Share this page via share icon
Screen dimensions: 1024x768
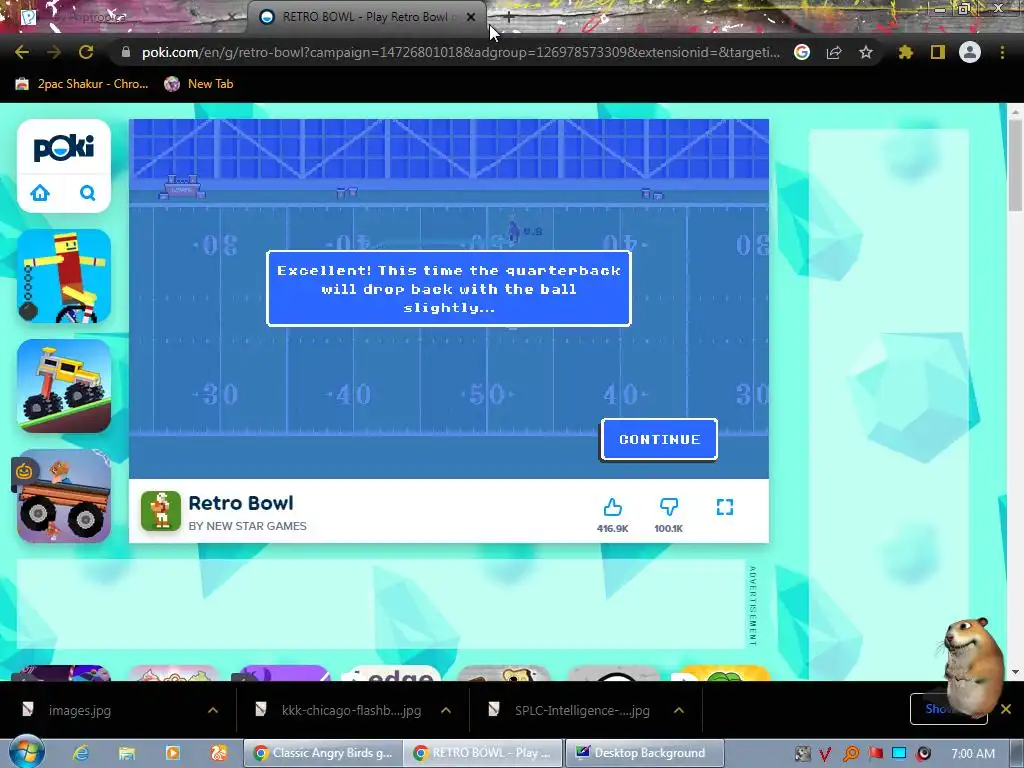coord(834,52)
